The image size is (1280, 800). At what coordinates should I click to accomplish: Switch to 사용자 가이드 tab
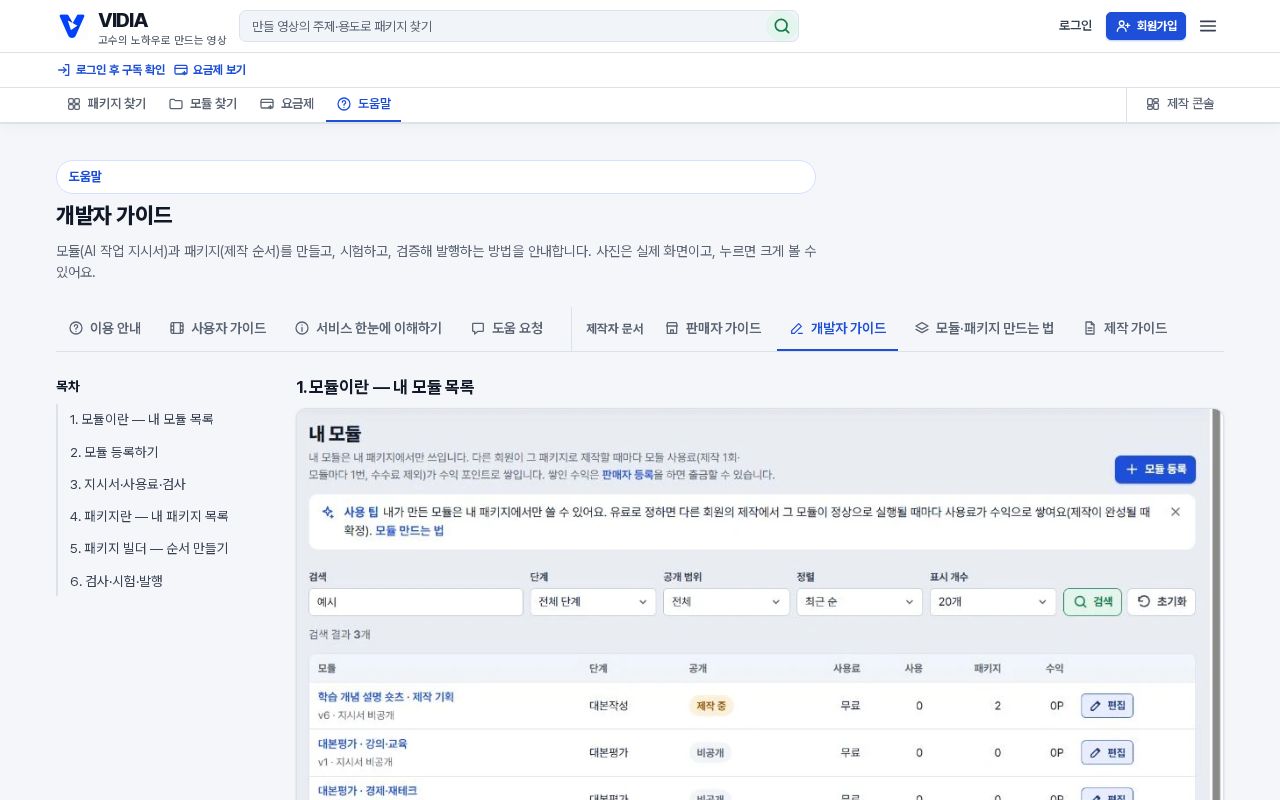click(x=218, y=328)
